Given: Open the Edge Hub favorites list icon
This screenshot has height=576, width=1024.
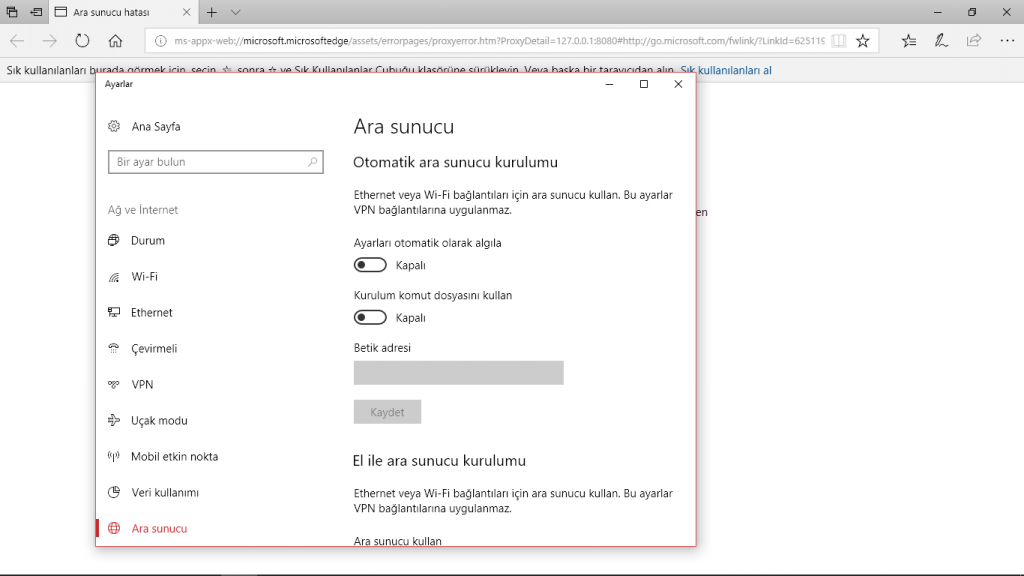Looking at the screenshot, I should tap(908, 41).
